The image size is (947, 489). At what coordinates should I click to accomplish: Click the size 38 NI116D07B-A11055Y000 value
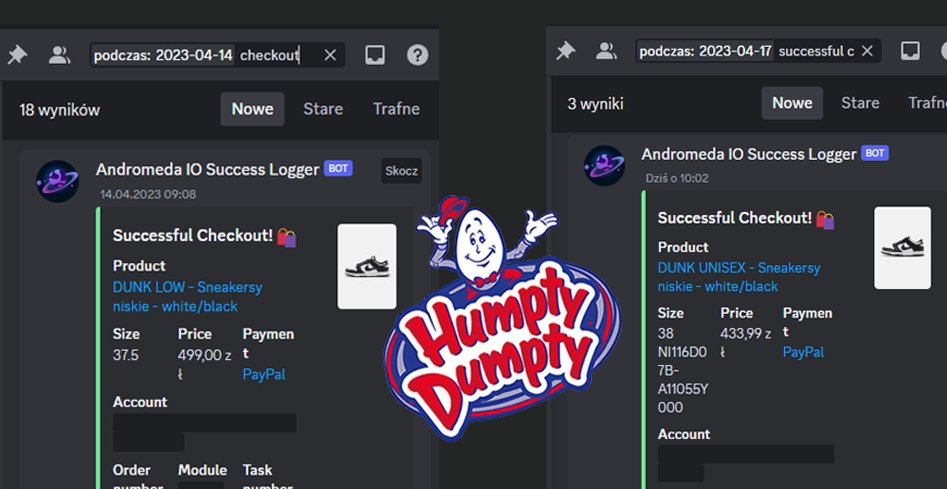pos(682,370)
